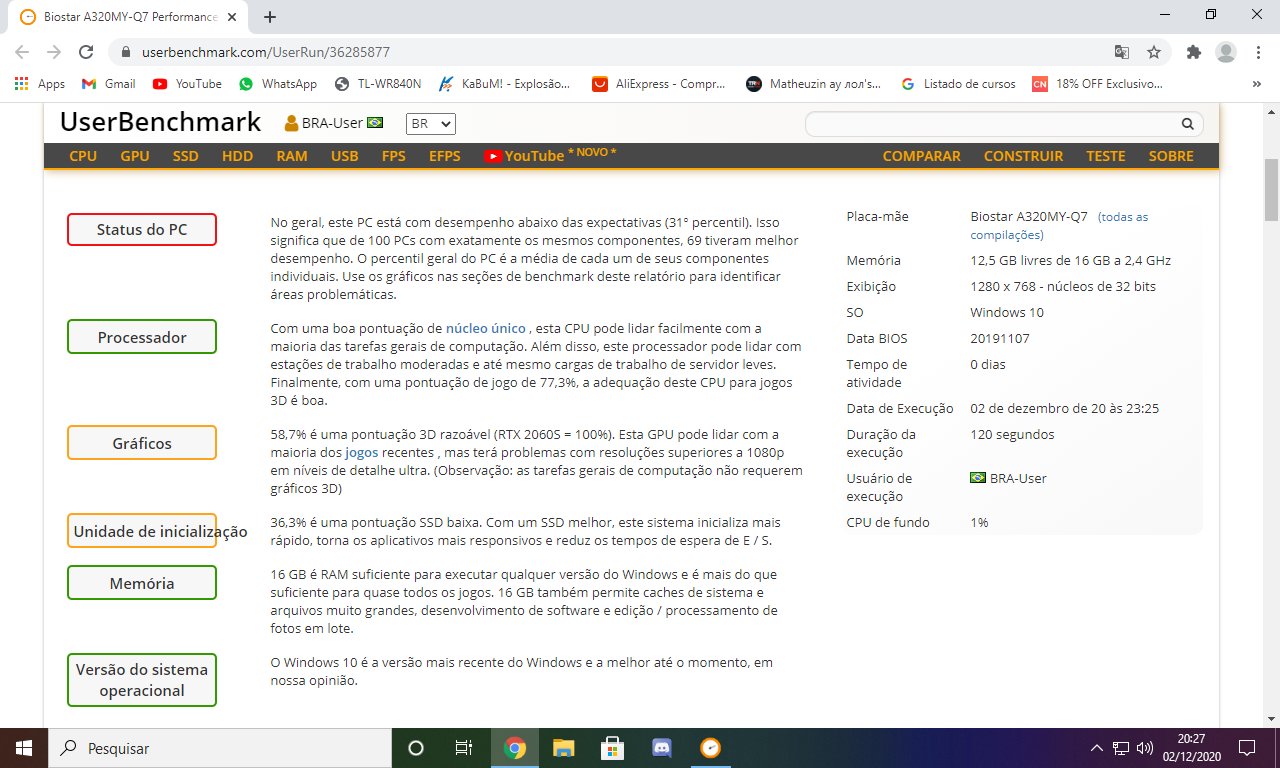Open the EFPS menu item

445,156
